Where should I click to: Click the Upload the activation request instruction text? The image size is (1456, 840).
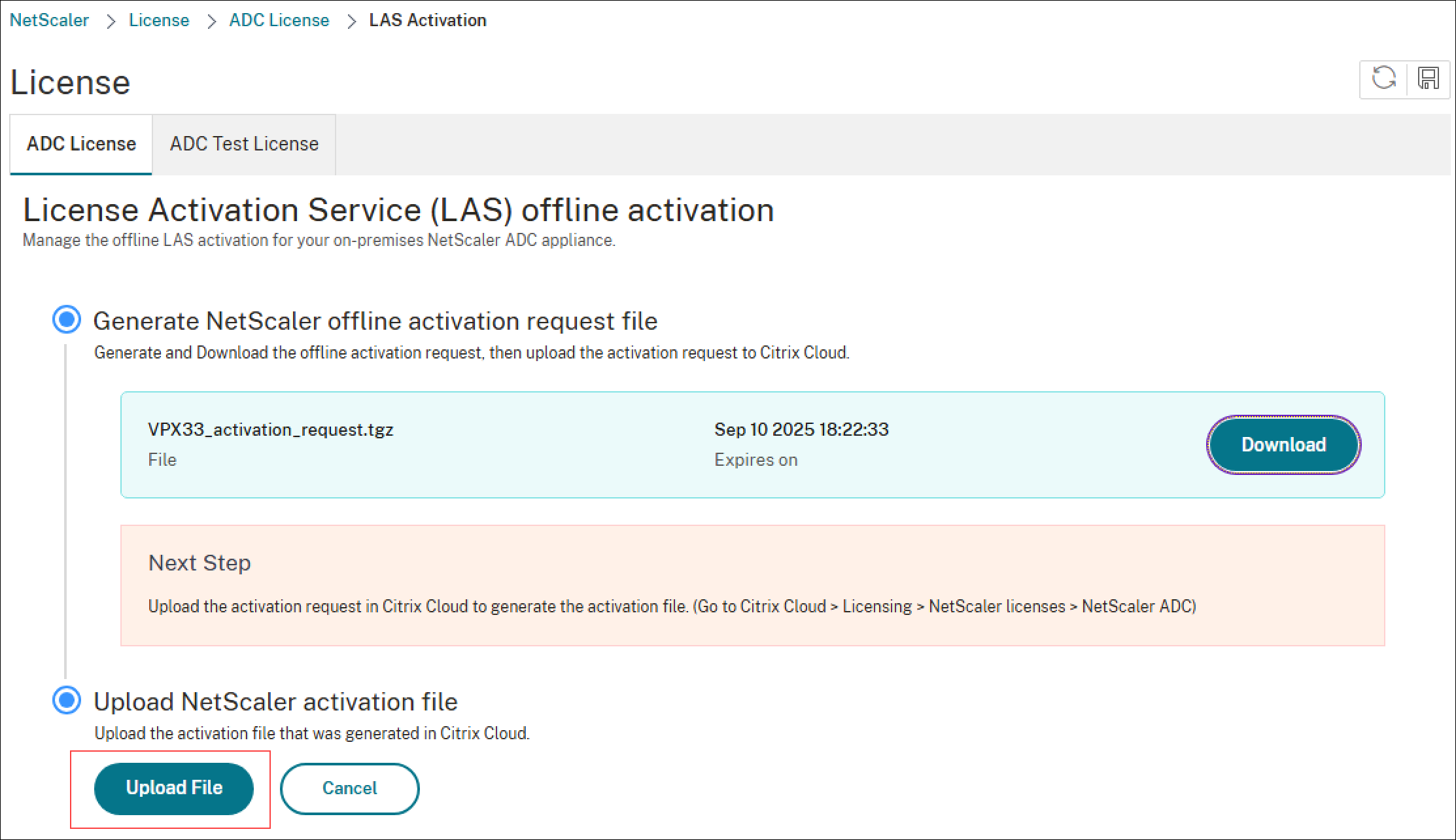pyautogui.click(x=672, y=606)
